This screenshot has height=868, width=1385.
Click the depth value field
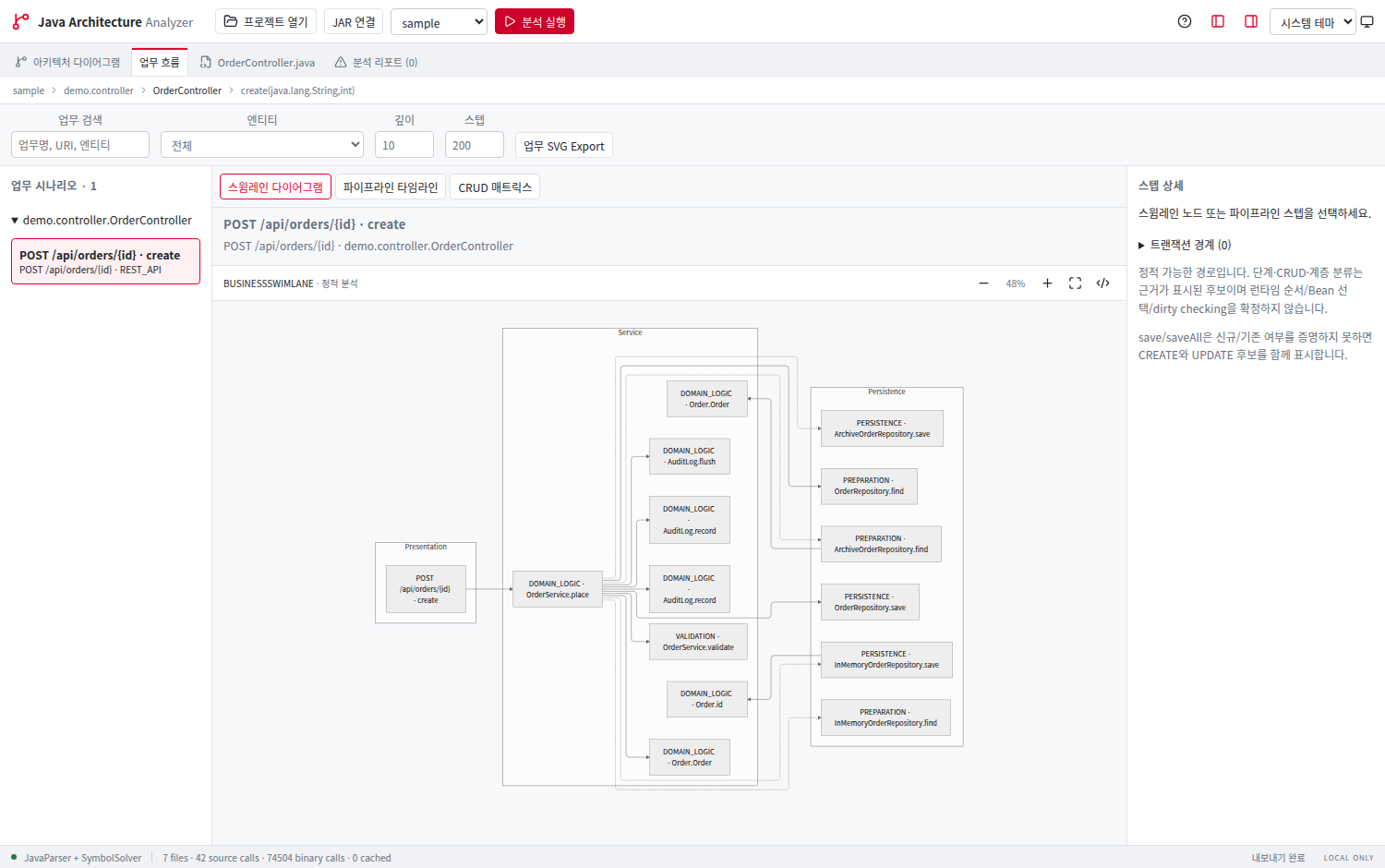[404, 145]
